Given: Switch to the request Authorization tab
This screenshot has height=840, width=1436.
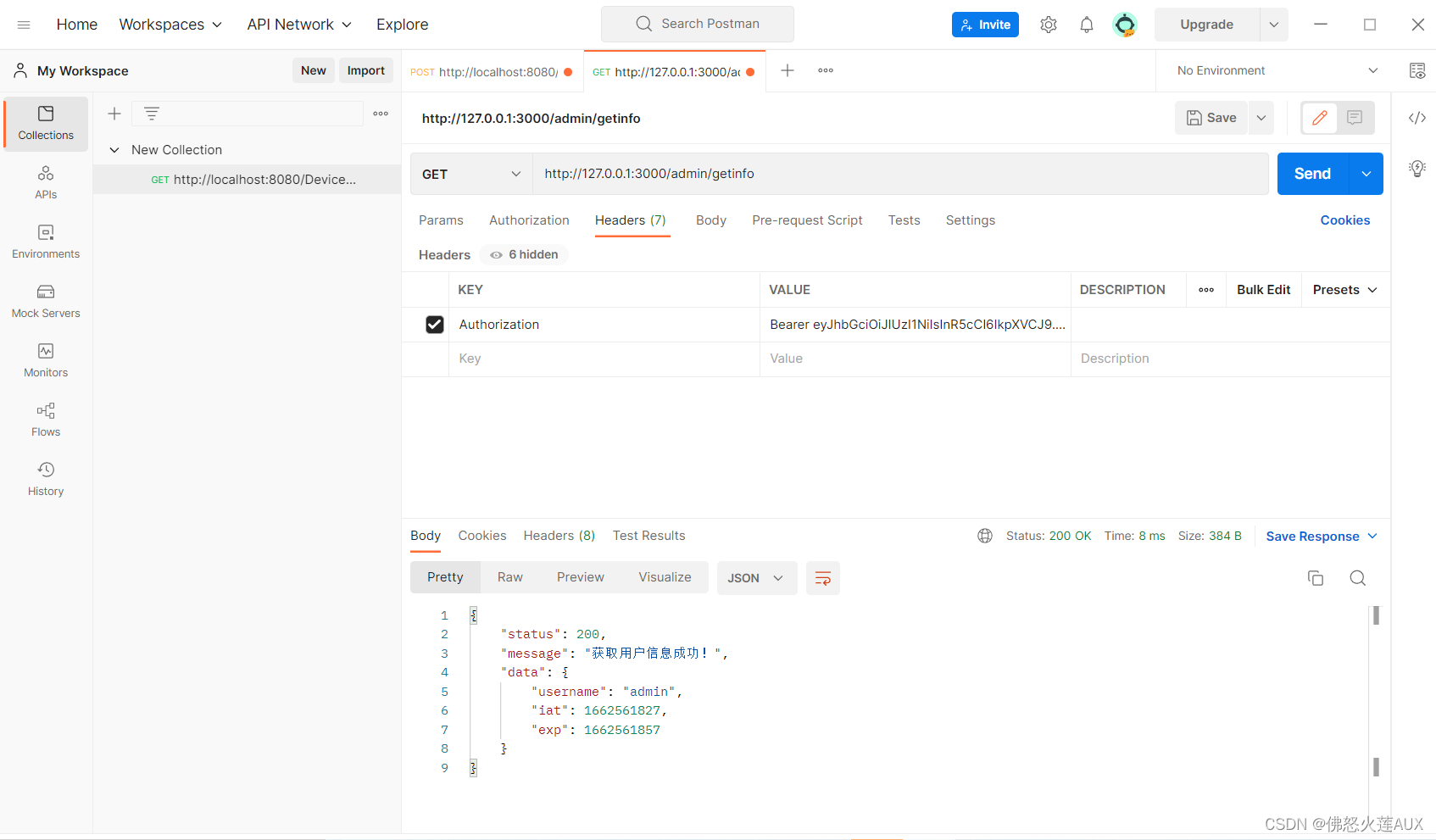Looking at the screenshot, I should pyautogui.click(x=529, y=220).
